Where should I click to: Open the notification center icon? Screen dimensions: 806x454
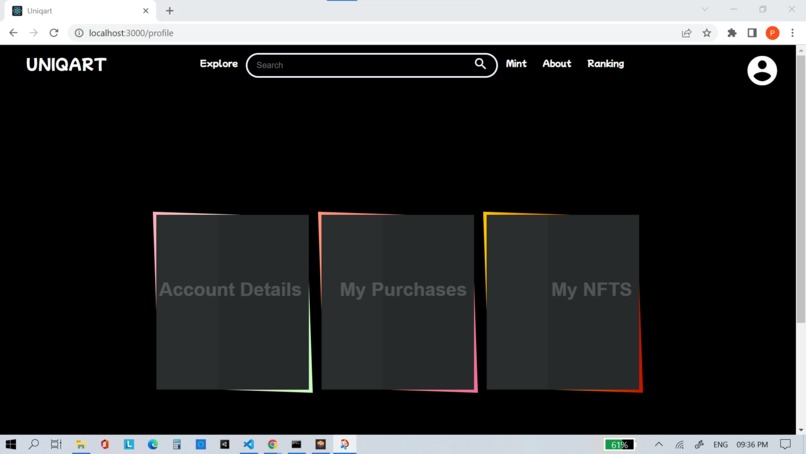coord(785,444)
